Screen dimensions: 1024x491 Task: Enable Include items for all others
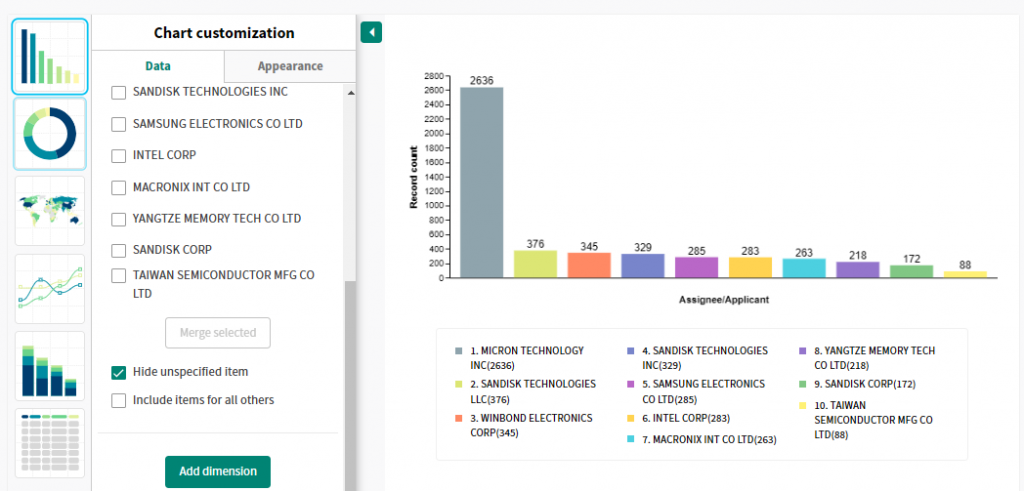click(x=118, y=400)
